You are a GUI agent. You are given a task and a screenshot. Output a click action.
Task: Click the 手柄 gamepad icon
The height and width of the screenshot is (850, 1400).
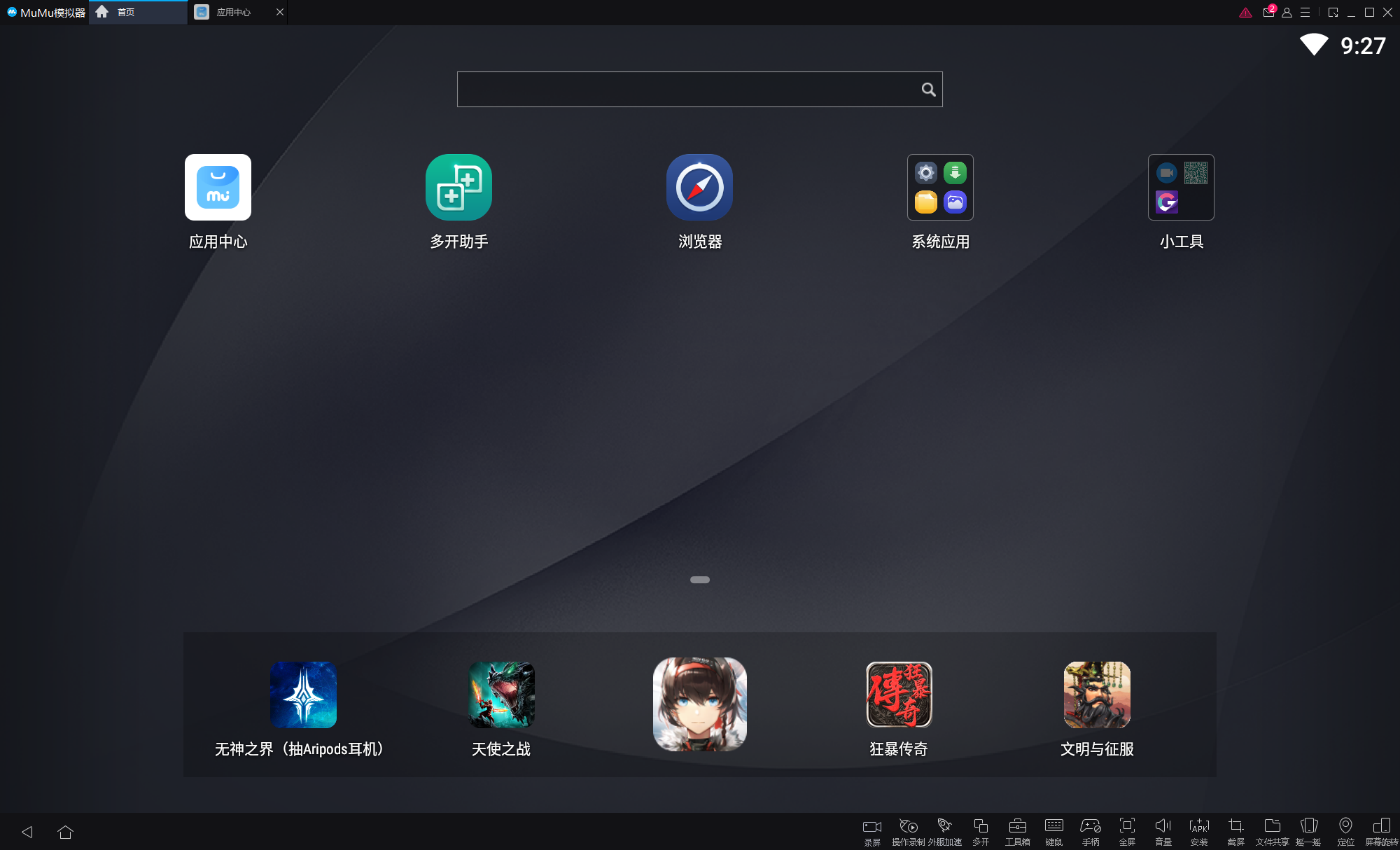(x=1091, y=831)
